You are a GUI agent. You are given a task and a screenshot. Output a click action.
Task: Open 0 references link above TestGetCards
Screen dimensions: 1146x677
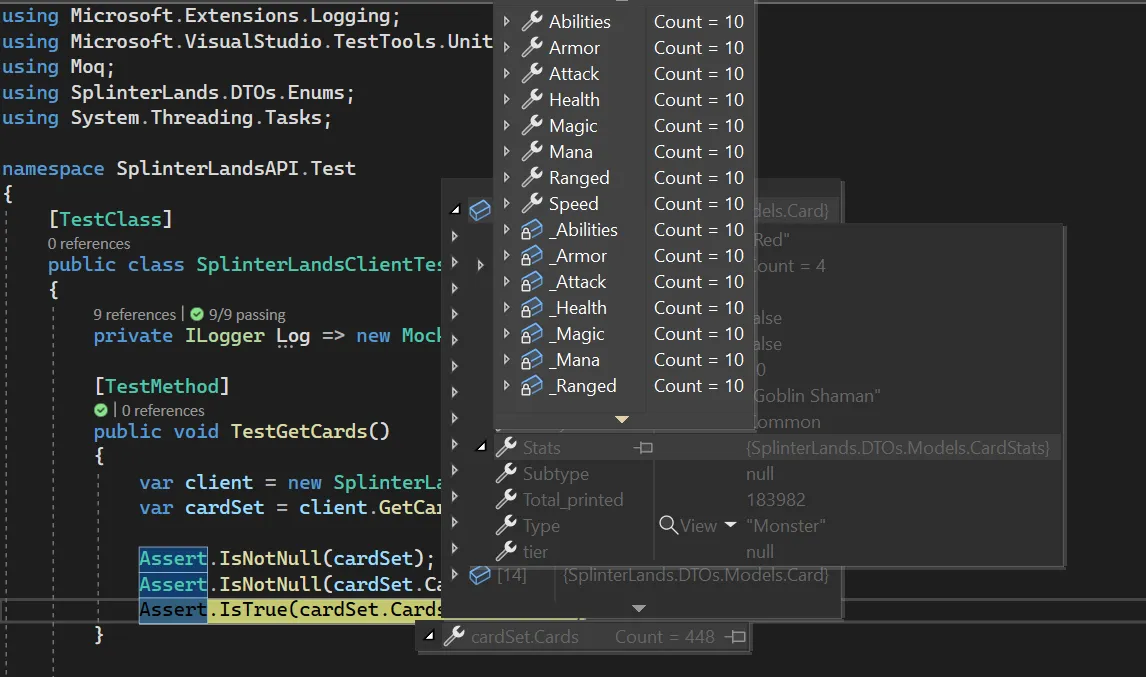click(x=163, y=410)
